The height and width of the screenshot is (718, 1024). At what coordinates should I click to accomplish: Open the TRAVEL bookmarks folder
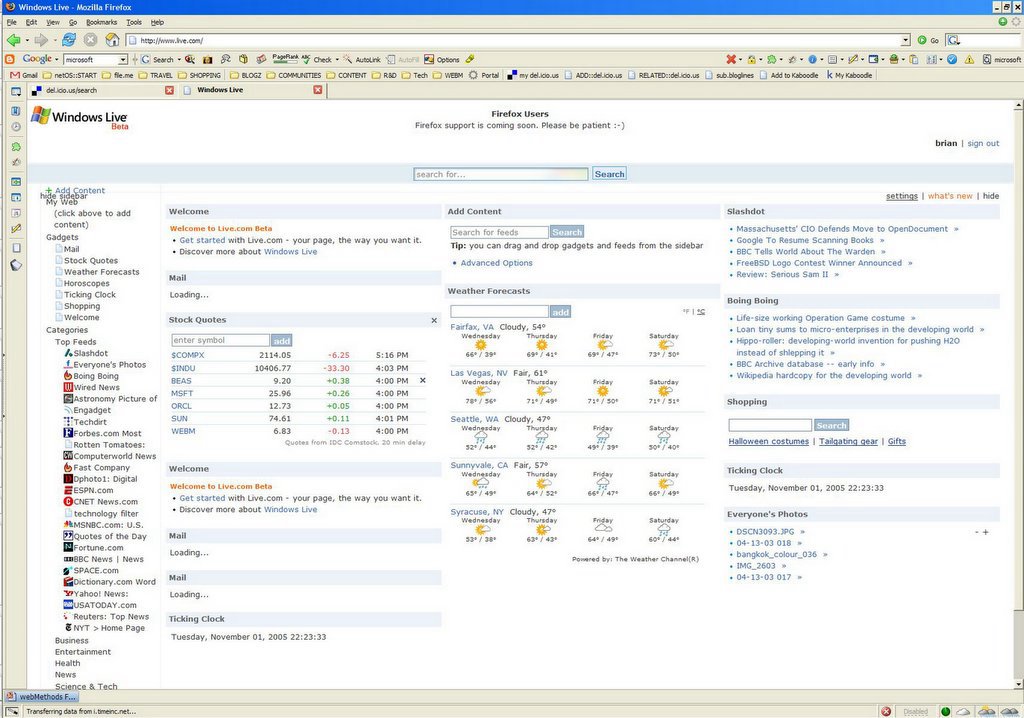click(155, 75)
